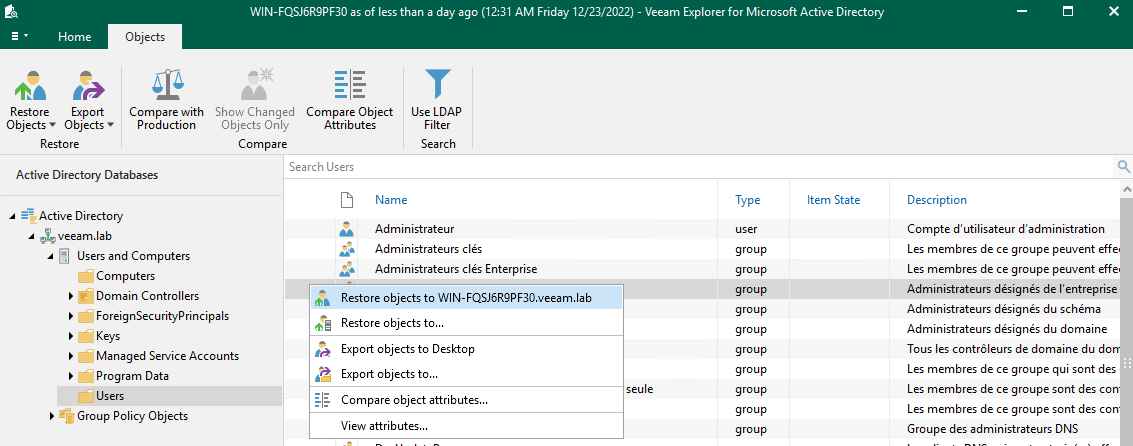Click the Administrateur user icon
The image size is (1133, 446).
coord(347,229)
